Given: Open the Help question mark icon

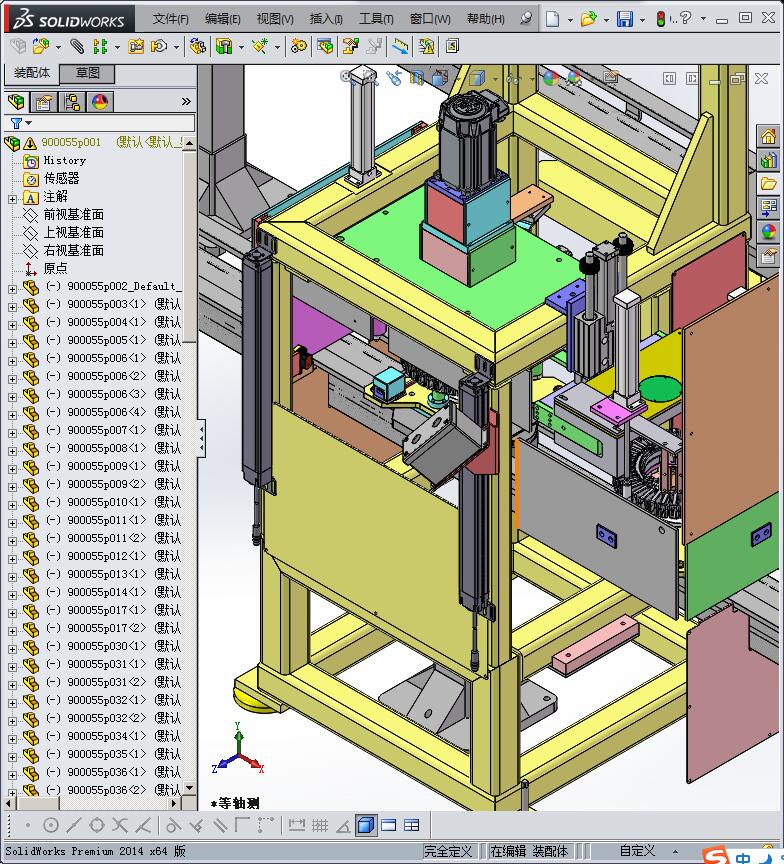Looking at the screenshot, I should point(685,18).
